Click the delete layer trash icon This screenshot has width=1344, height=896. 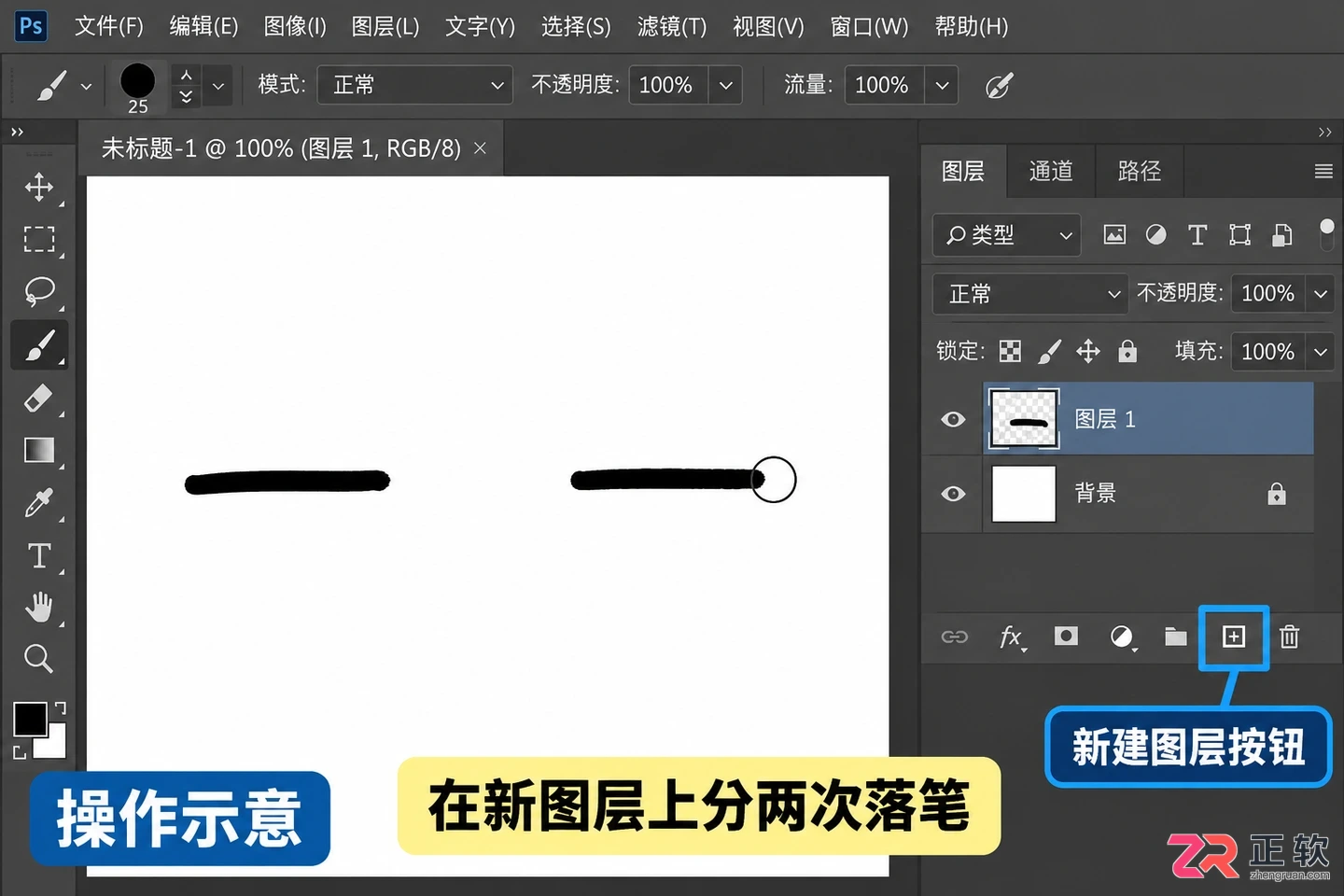(1289, 637)
